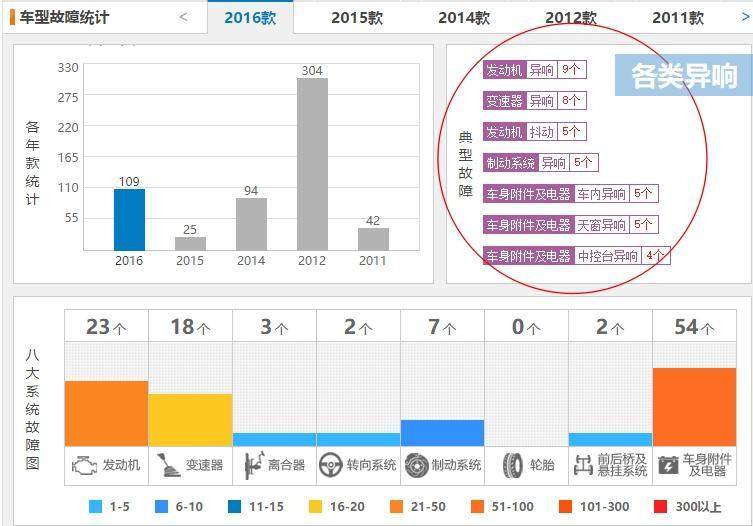Click the tire (轮胎) icon
This screenshot has width=753, height=526.
513,465
